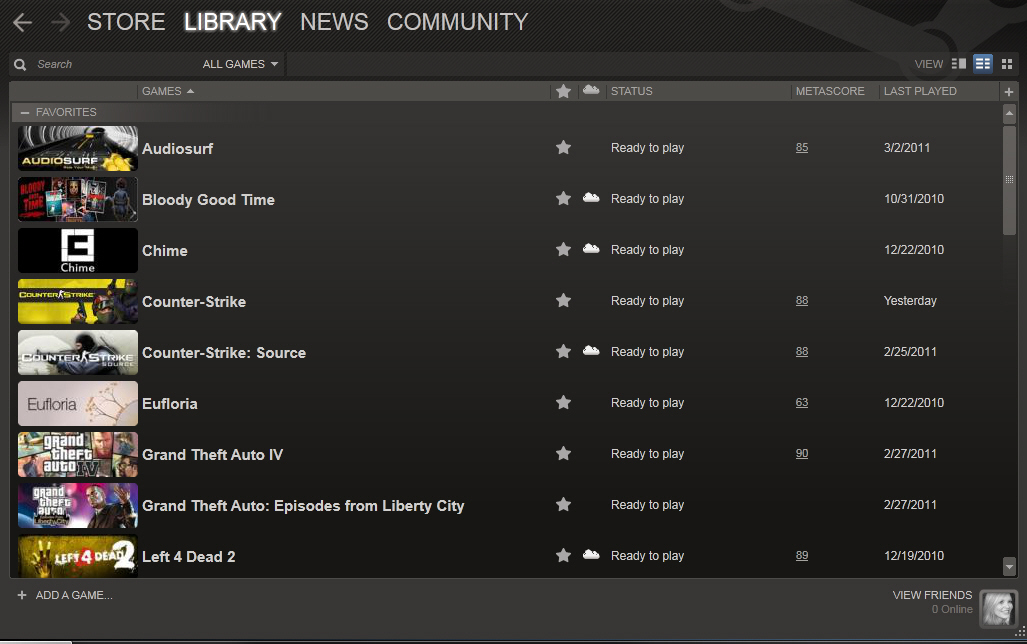The image size is (1027, 644).
Task: Open VIEW FRIENDS list
Action: pos(932,595)
